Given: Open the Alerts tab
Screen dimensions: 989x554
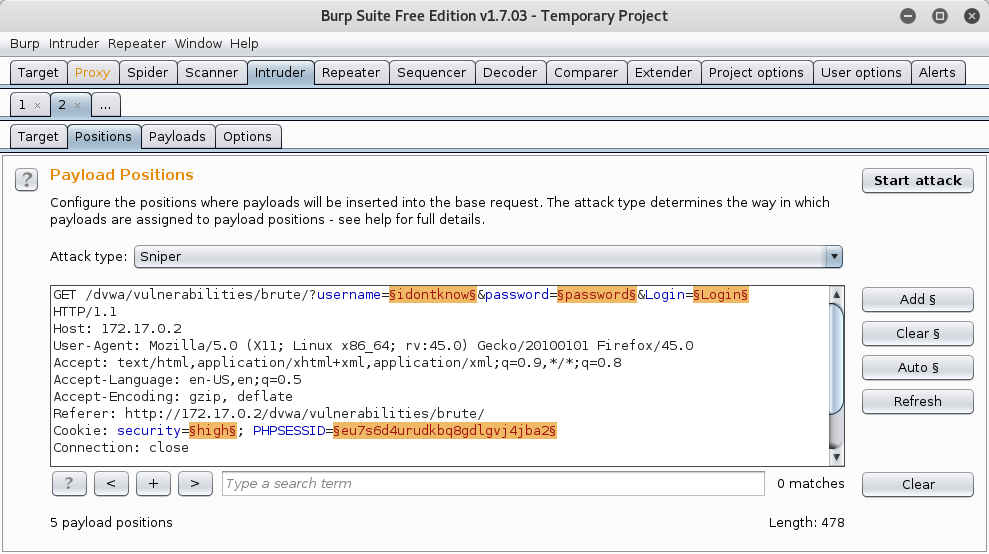Looking at the screenshot, I should pos(937,73).
